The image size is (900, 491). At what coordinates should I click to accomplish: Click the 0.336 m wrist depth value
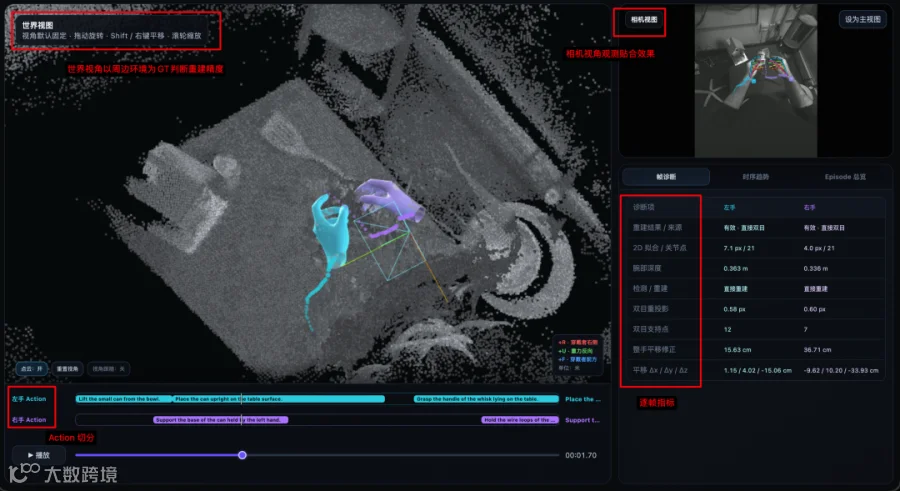tap(816, 269)
